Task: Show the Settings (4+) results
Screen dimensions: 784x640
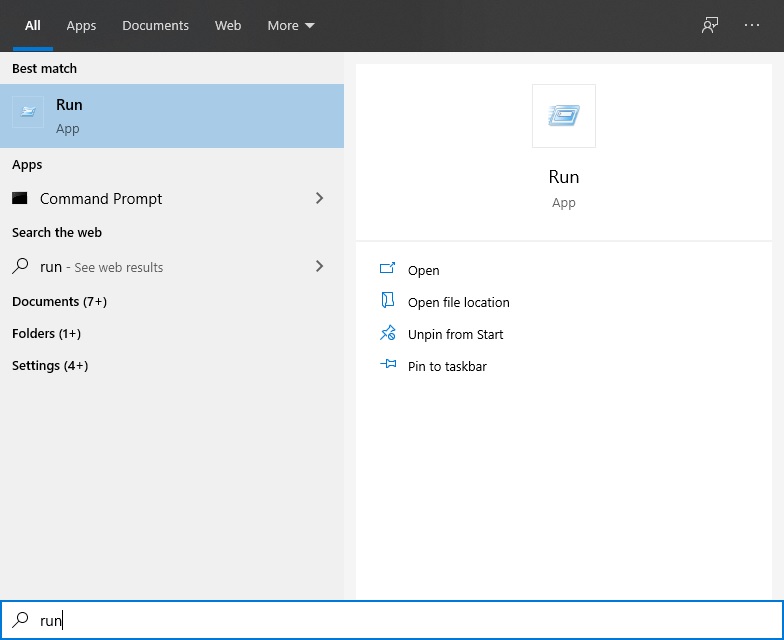Action: pos(50,365)
